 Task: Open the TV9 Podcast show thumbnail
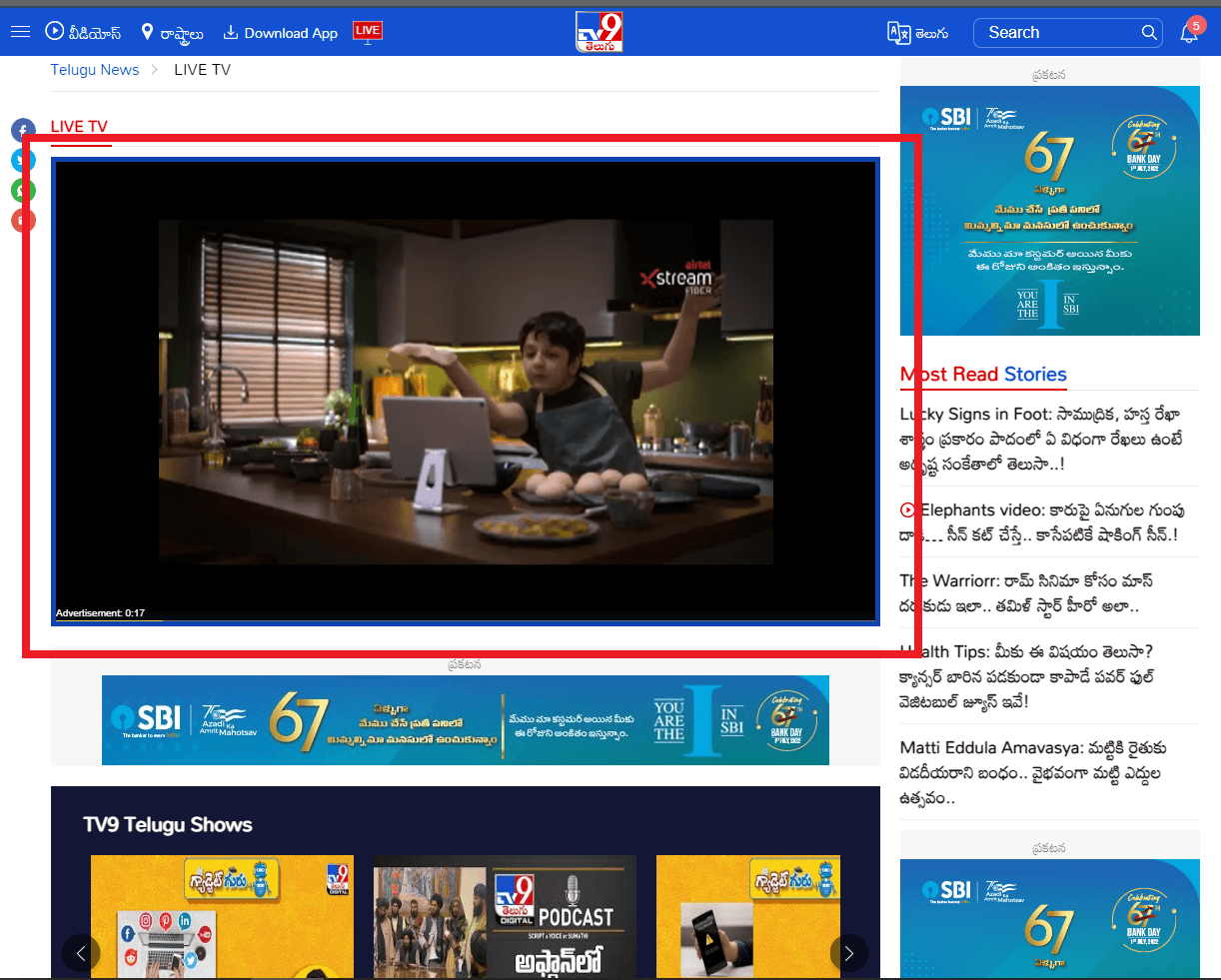[x=505, y=916]
